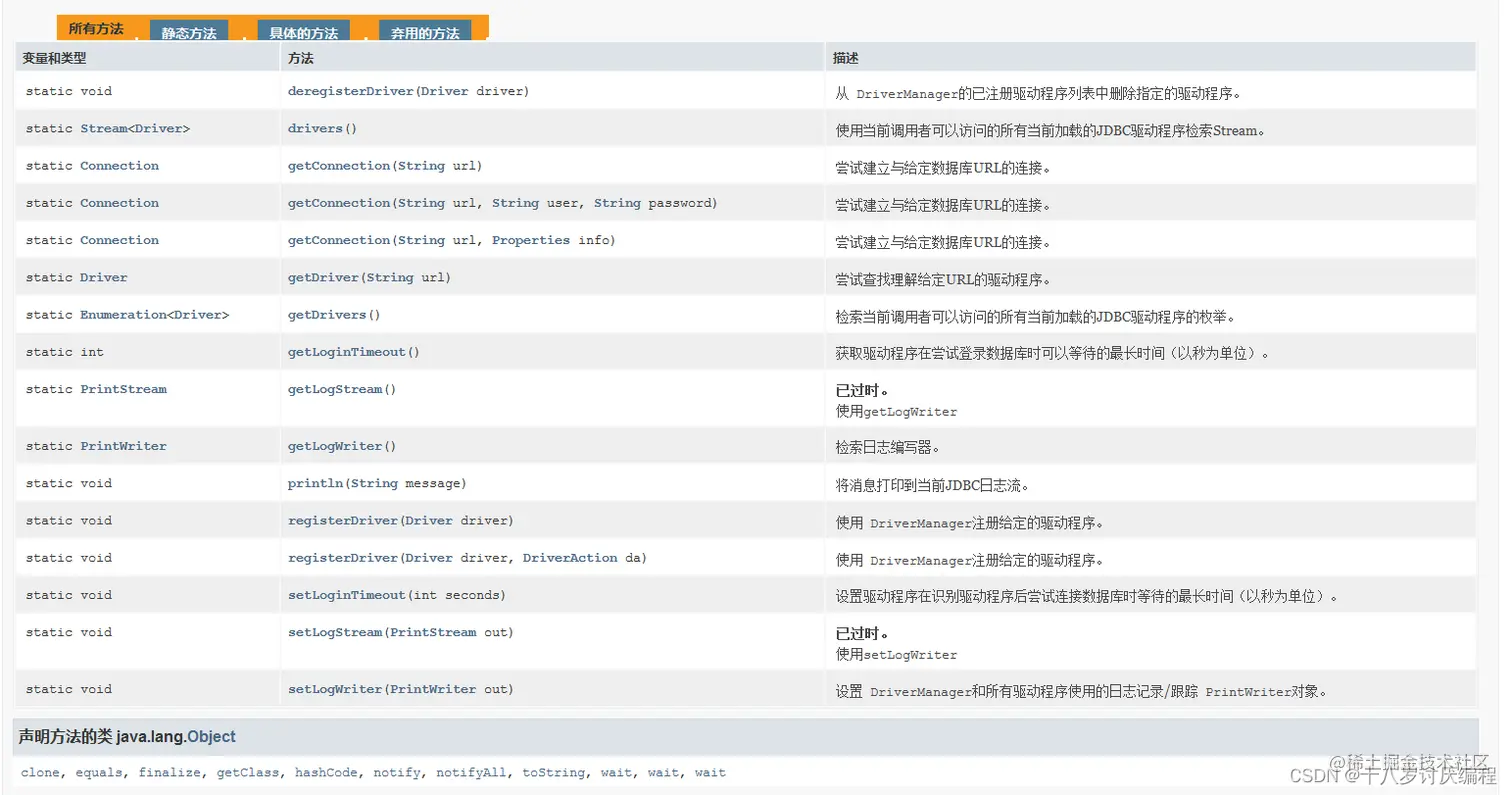Click the deregisterDriver description text
Viewport: 1512px width, 795px height.
point(1038,94)
